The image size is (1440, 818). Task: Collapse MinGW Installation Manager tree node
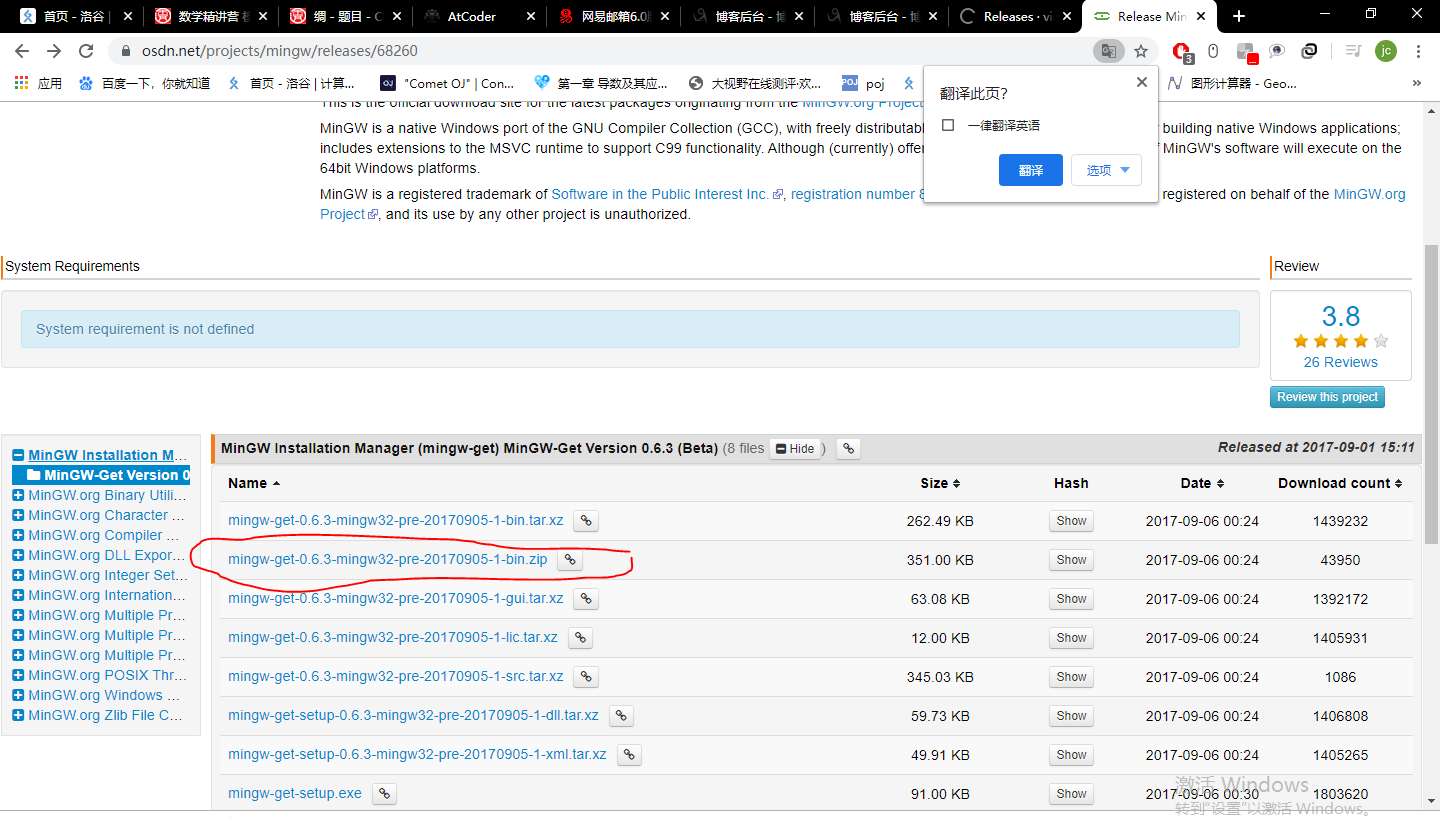(x=18, y=455)
